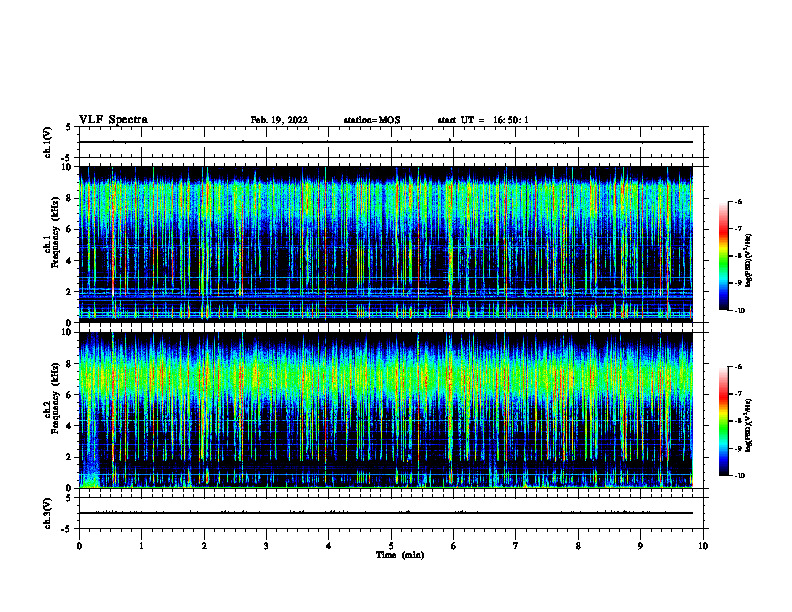Click inside the ch.2 spectrogram panel

[386, 410]
